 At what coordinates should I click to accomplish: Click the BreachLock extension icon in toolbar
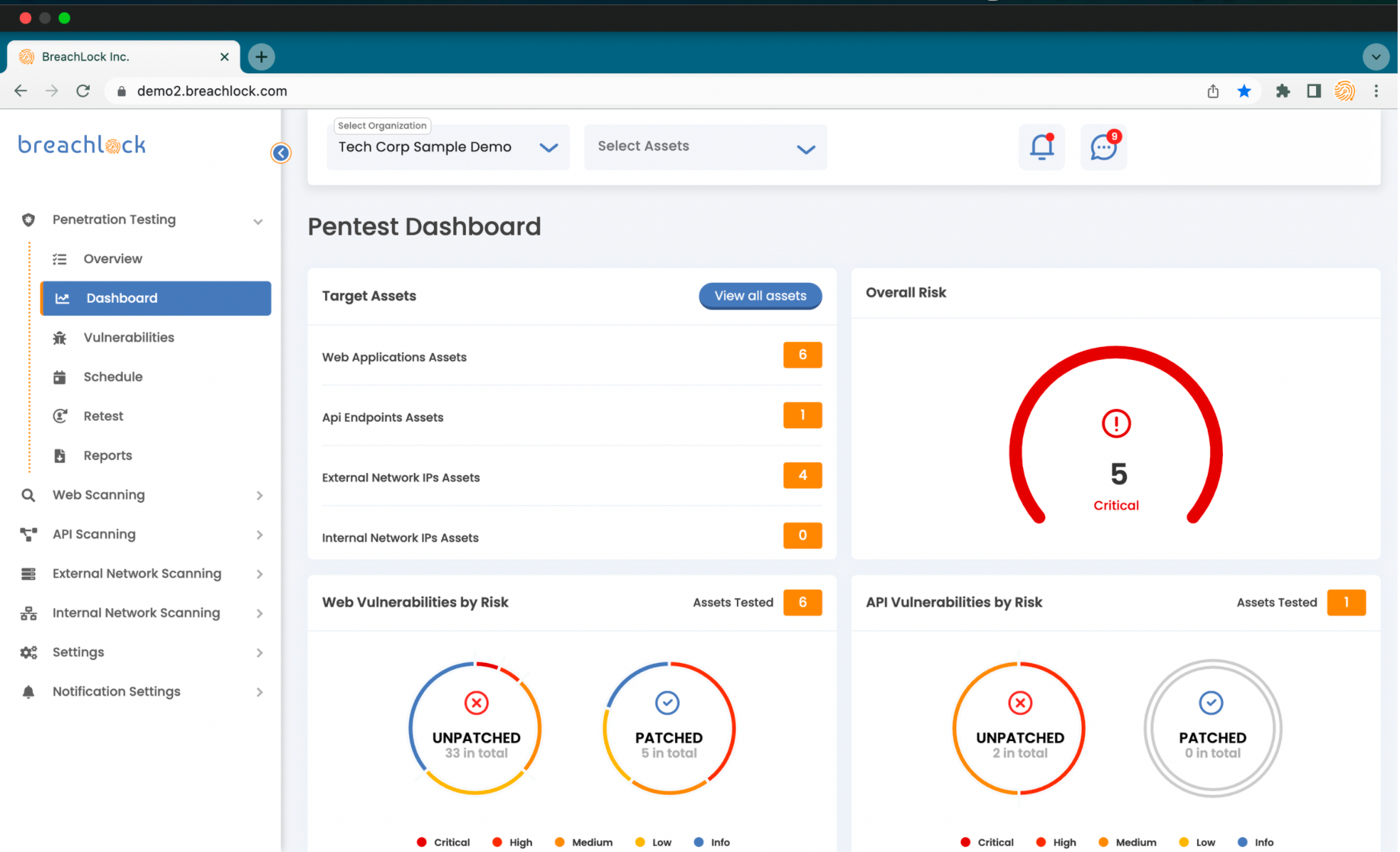(x=1345, y=91)
